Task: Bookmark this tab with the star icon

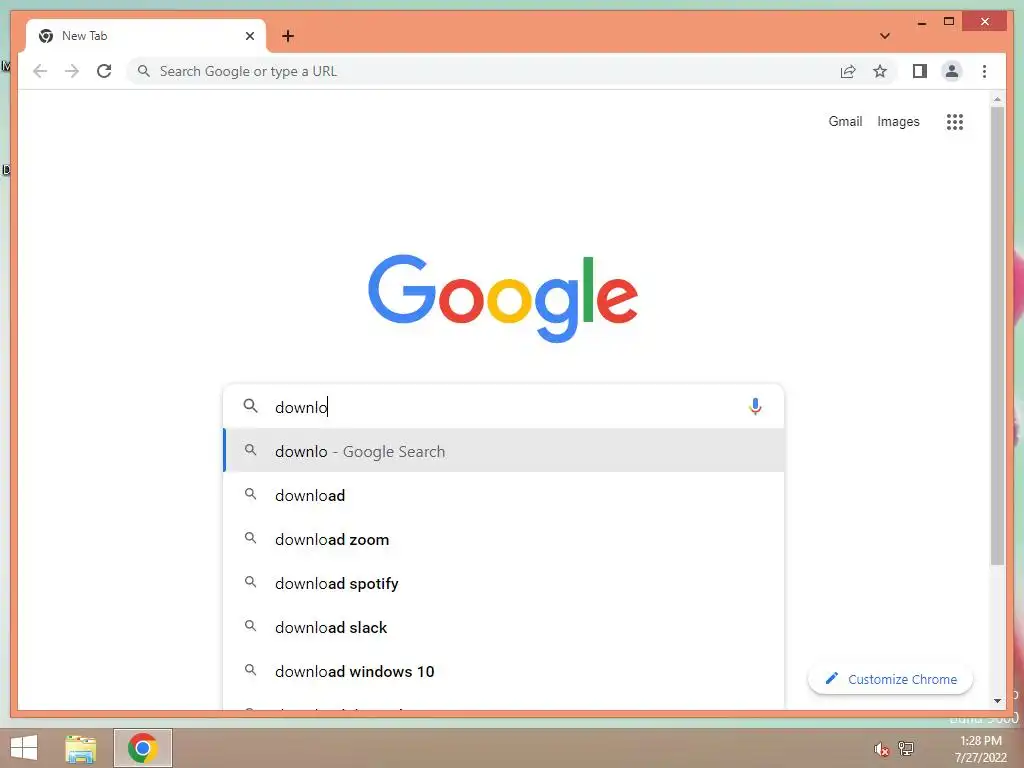Action: click(880, 71)
